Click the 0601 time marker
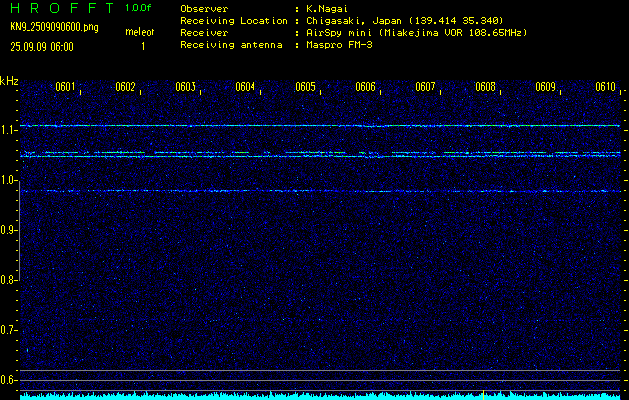 click(x=65, y=87)
